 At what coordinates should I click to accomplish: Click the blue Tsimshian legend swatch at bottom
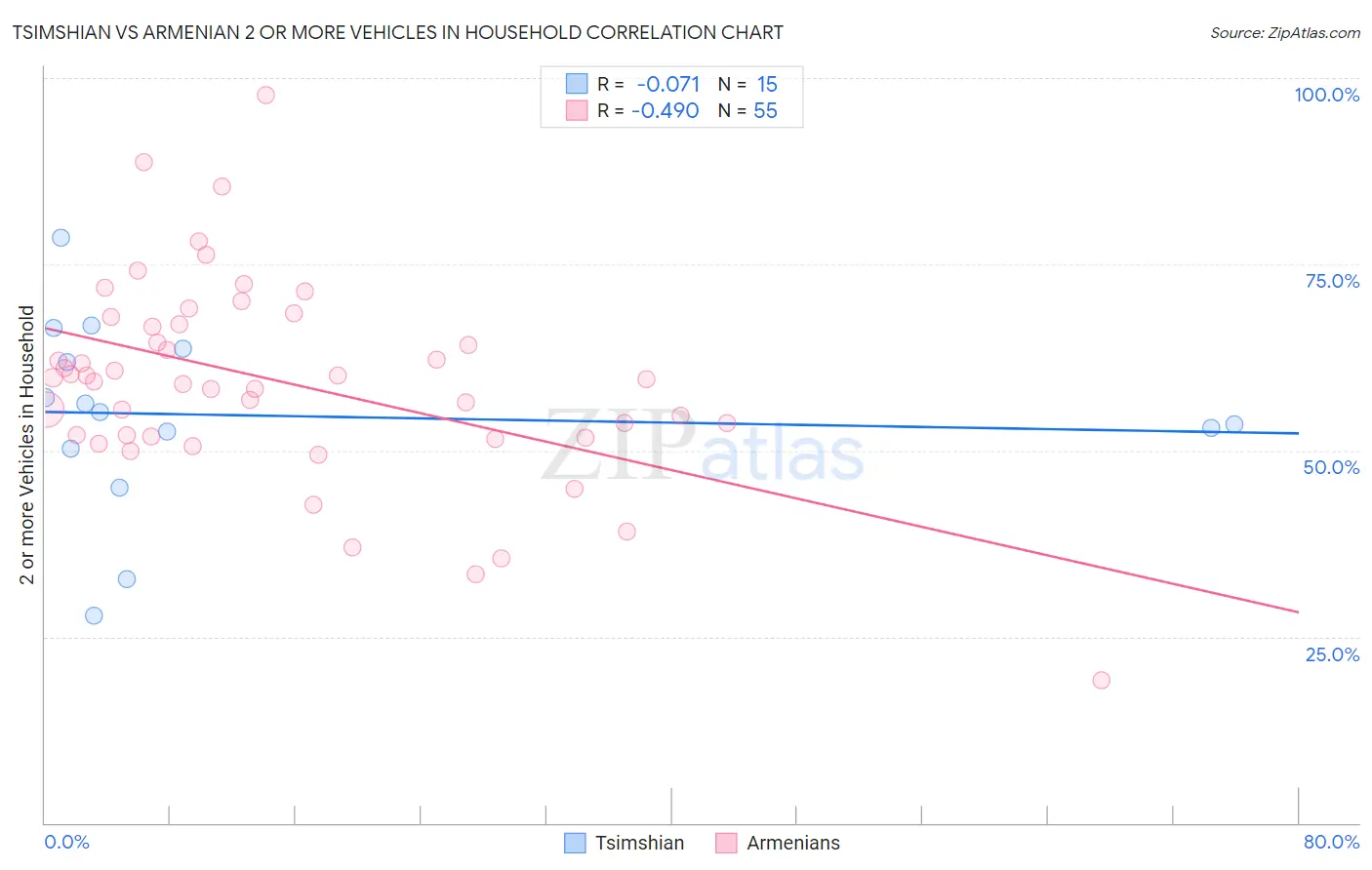576,843
